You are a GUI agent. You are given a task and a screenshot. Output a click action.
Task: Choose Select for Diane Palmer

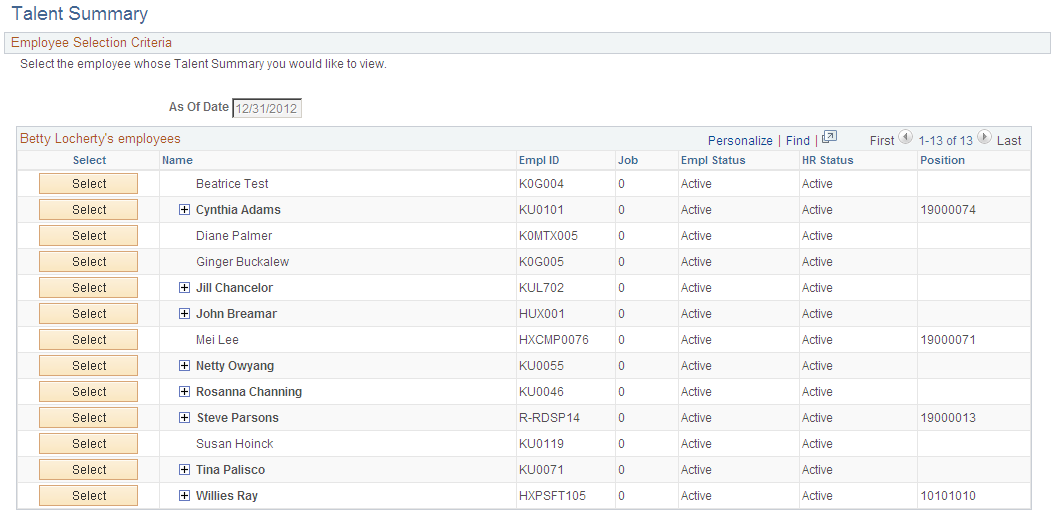pos(89,236)
